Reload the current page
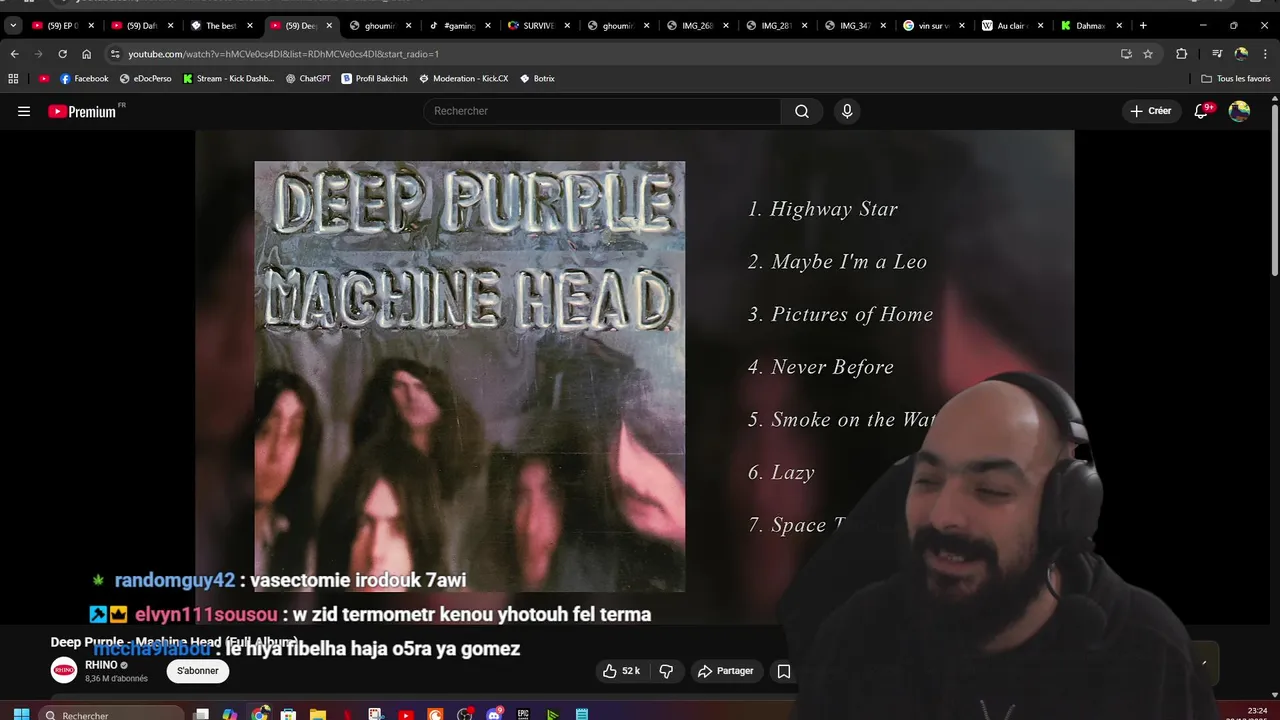 pyautogui.click(x=62, y=54)
